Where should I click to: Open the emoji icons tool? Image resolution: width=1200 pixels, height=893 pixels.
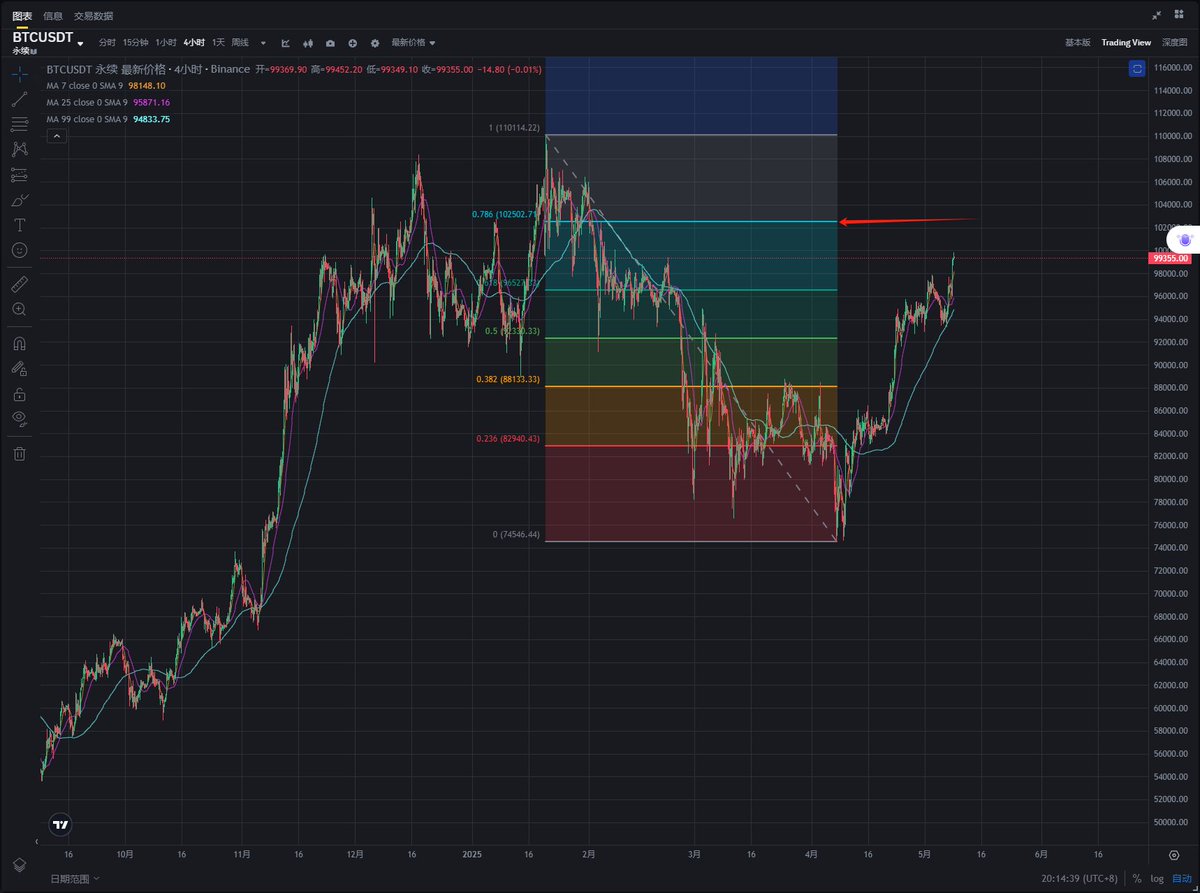click(20, 249)
